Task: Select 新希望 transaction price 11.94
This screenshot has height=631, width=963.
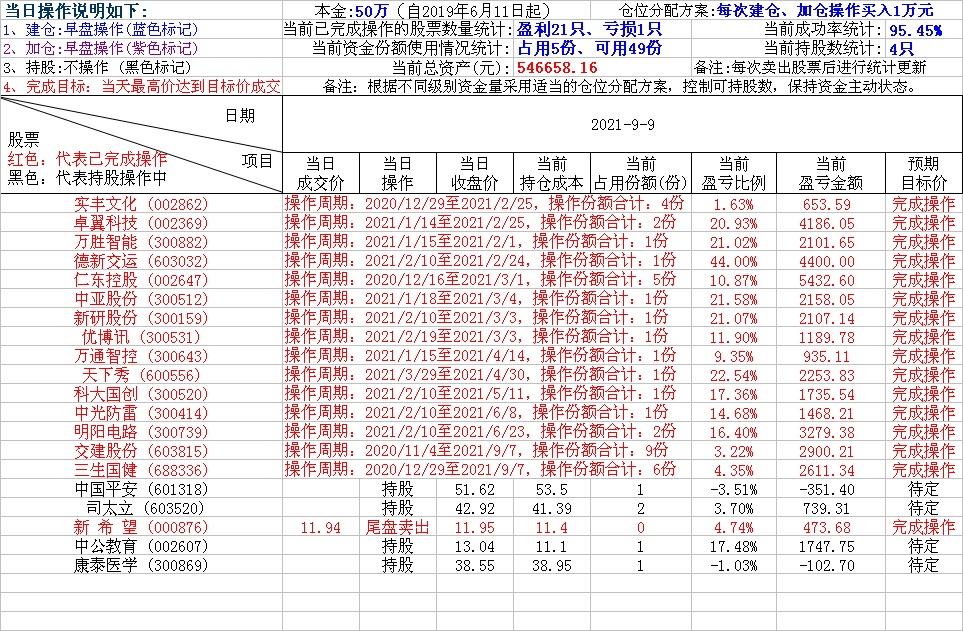Action: tap(321, 528)
